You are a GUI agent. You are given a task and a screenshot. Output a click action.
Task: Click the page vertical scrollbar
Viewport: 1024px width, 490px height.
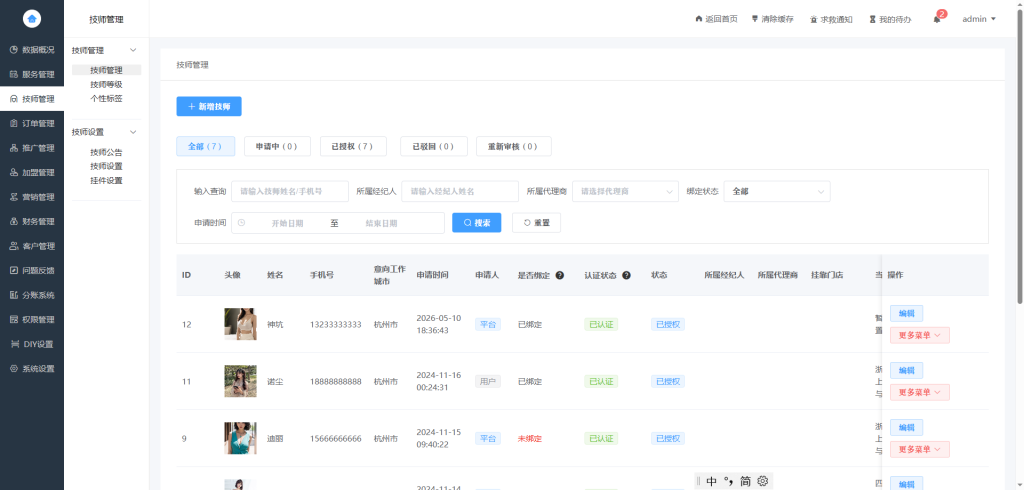click(x=1020, y=157)
